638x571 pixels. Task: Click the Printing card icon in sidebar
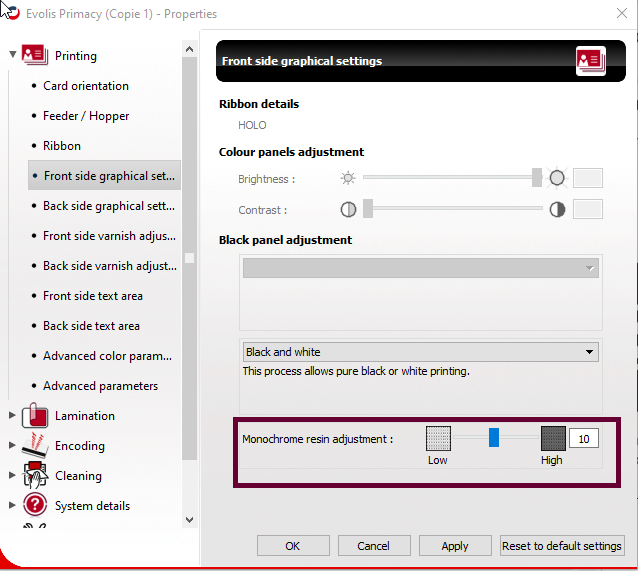pos(35,55)
